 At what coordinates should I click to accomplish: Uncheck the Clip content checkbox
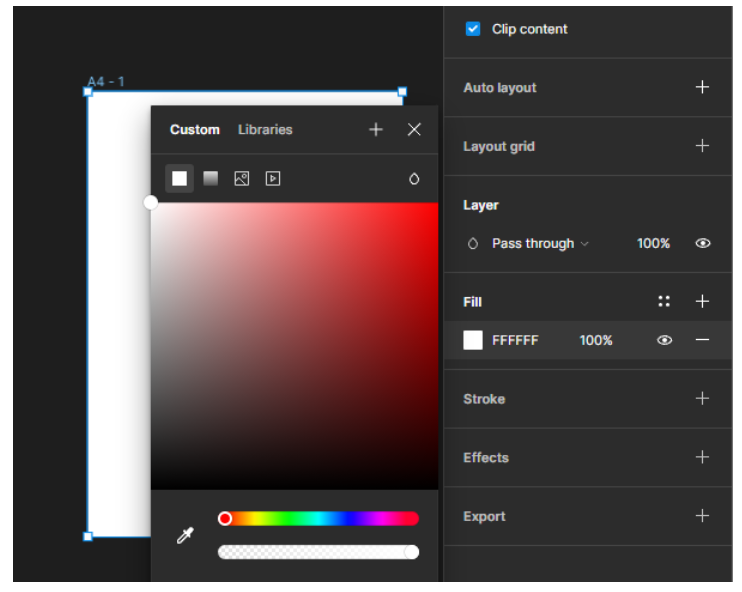tap(473, 29)
